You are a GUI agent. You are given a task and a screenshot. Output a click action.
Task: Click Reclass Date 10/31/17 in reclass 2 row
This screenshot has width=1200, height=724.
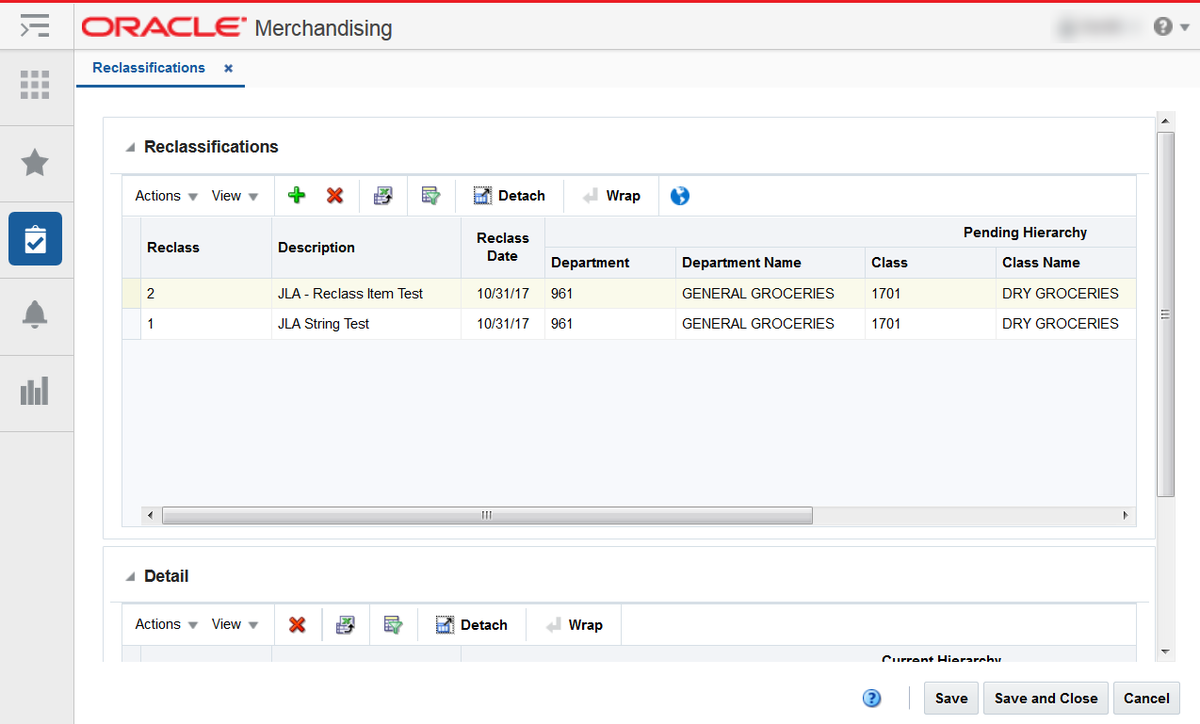[x=503, y=294]
